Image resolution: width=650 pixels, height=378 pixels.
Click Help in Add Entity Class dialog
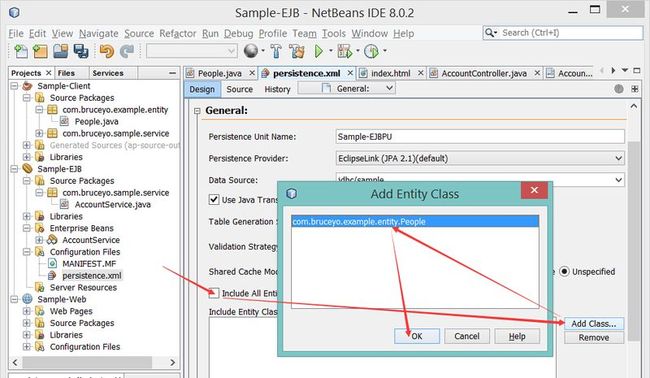pos(517,336)
